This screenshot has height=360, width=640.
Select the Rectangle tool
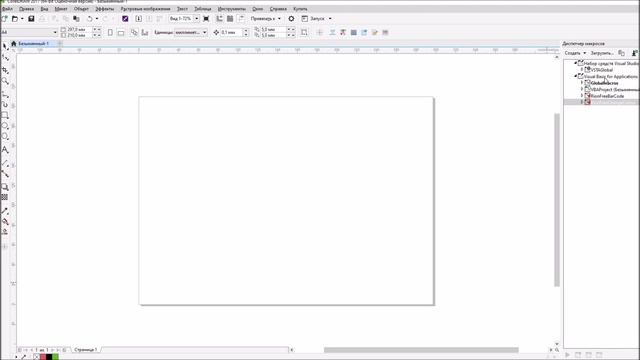click(x=5, y=116)
